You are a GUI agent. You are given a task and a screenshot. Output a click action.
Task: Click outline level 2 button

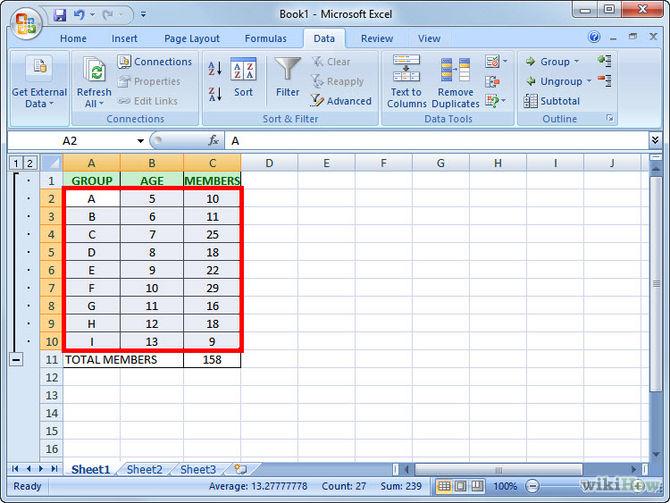coord(29,163)
